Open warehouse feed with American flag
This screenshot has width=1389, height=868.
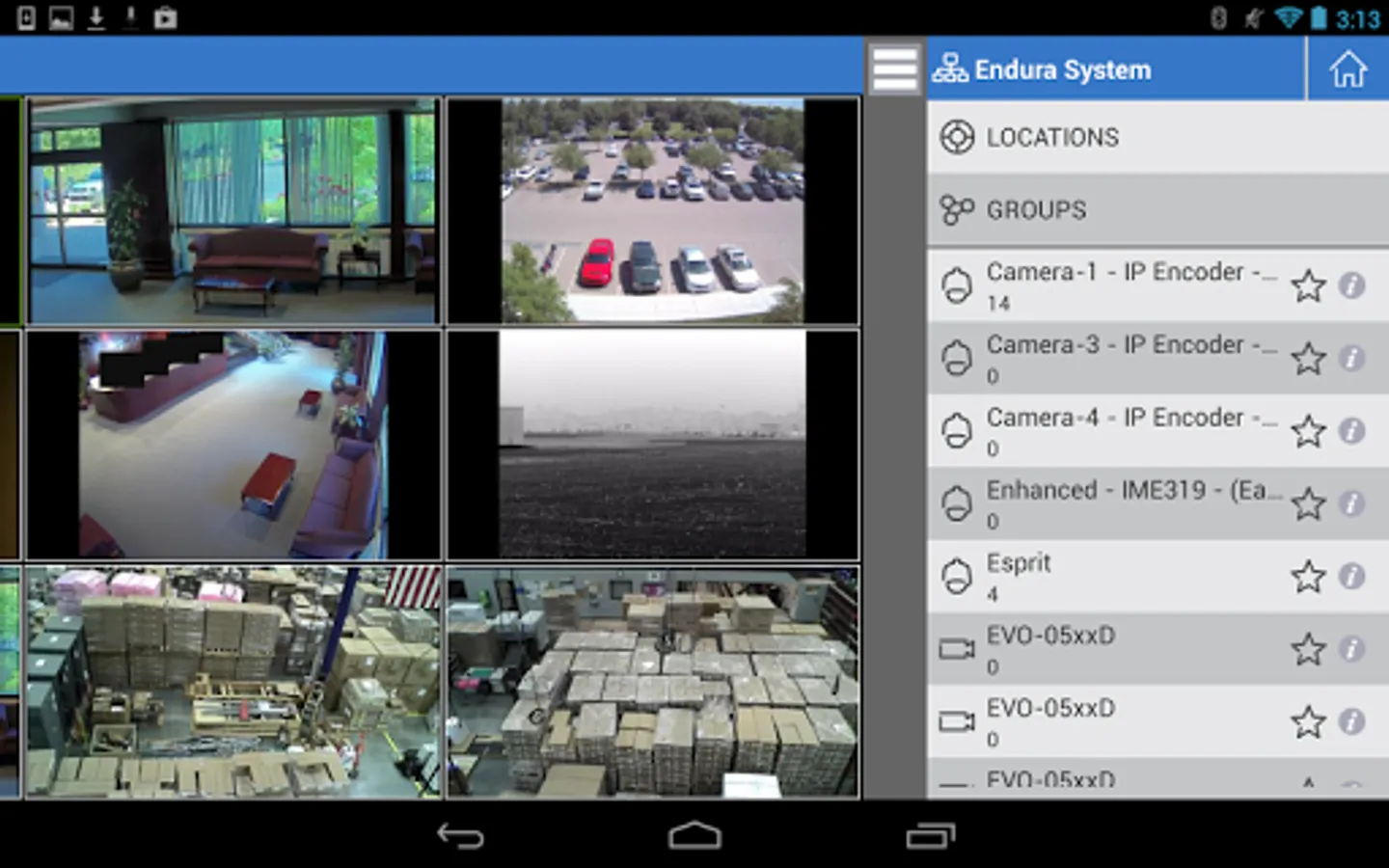pyautogui.click(x=233, y=682)
